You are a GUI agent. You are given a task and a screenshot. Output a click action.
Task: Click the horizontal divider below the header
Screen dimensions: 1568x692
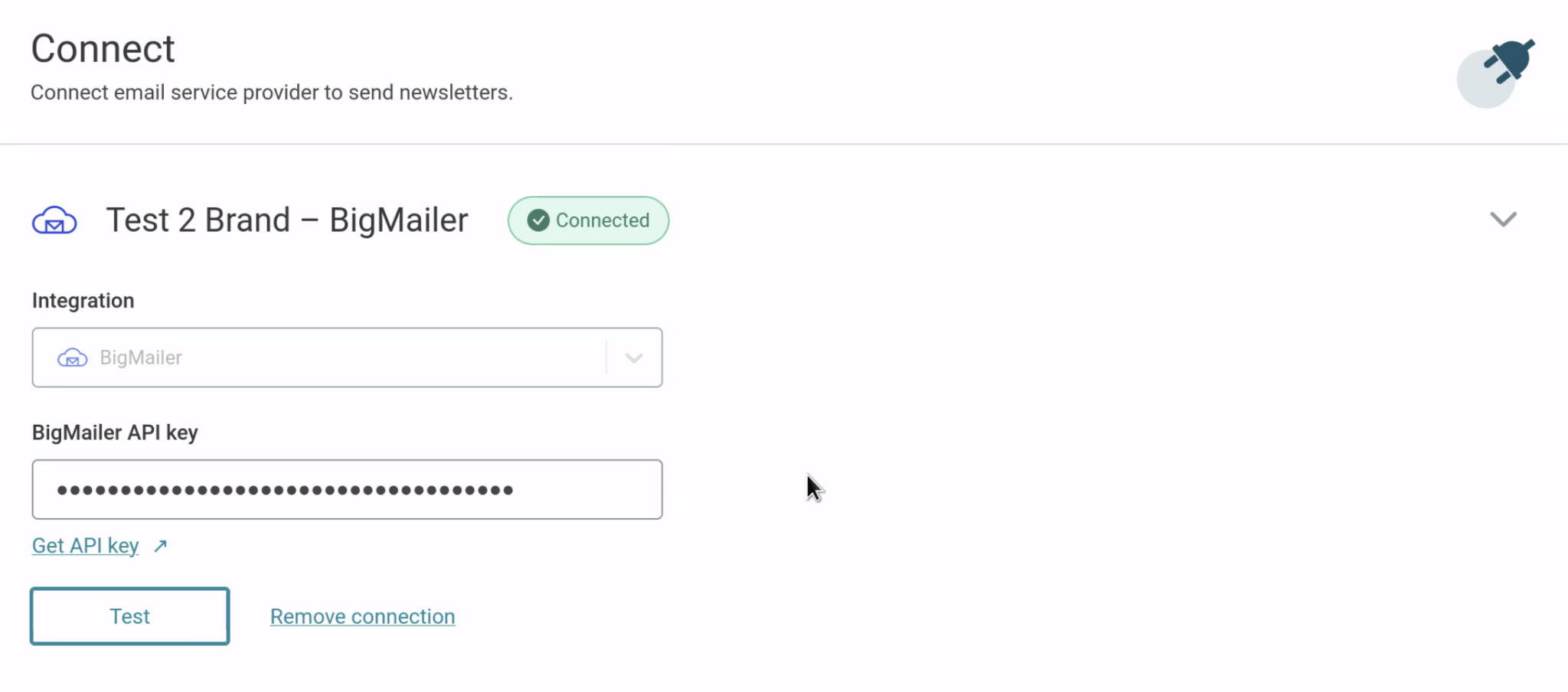click(784, 144)
